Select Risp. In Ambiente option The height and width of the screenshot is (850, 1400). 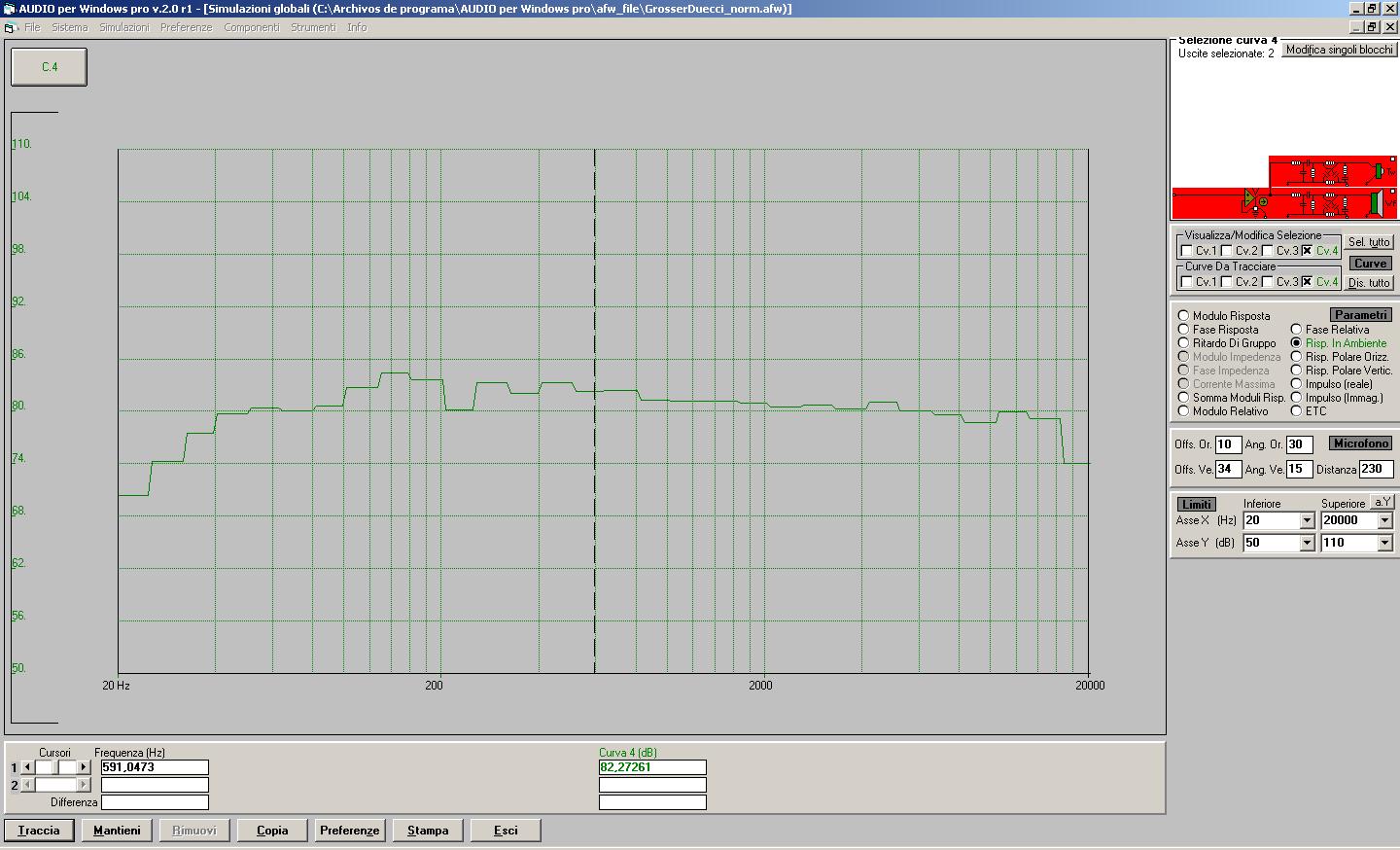tap(1296, 343)
